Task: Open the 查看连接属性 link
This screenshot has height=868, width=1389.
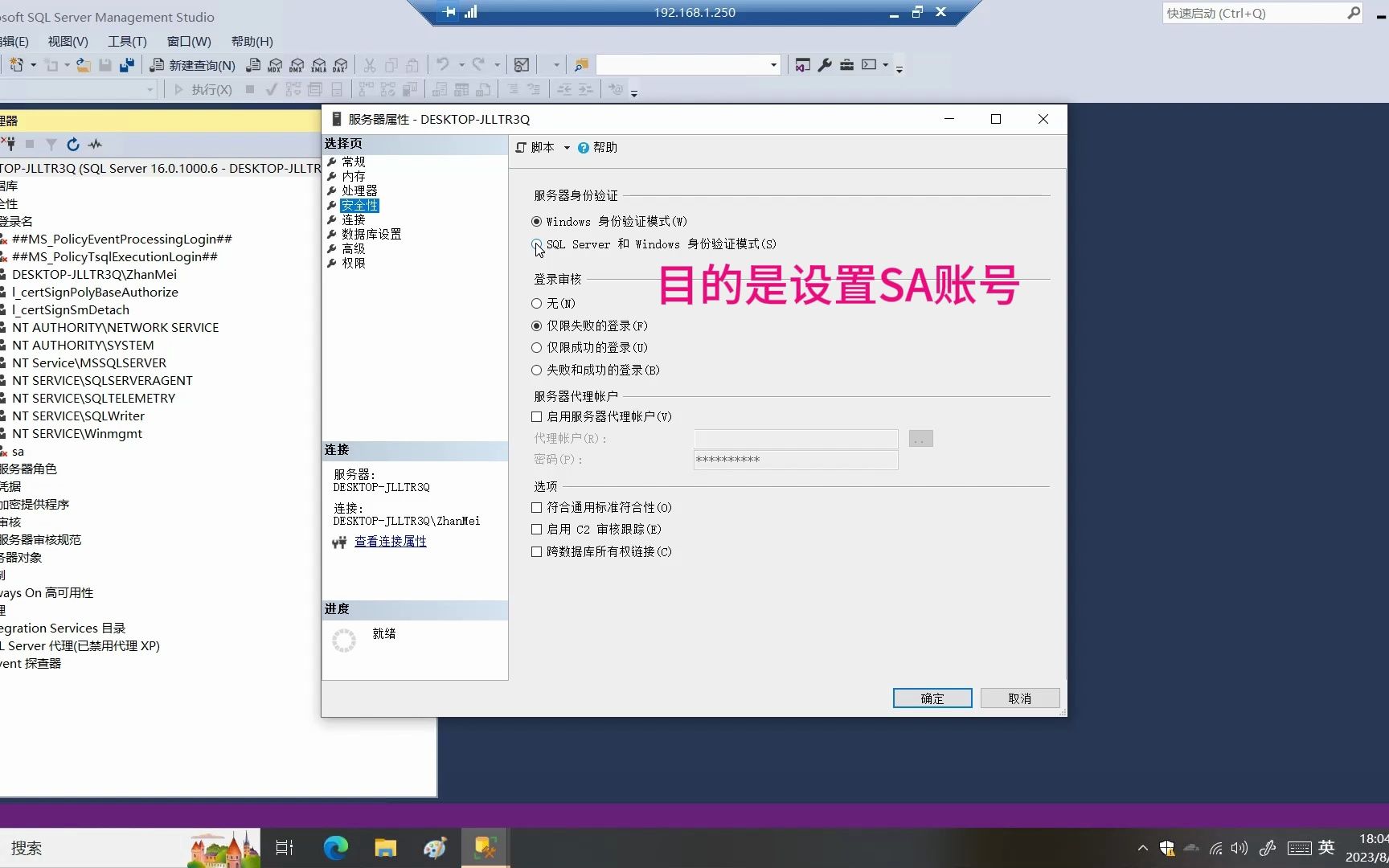Action: tap(391, 542)
